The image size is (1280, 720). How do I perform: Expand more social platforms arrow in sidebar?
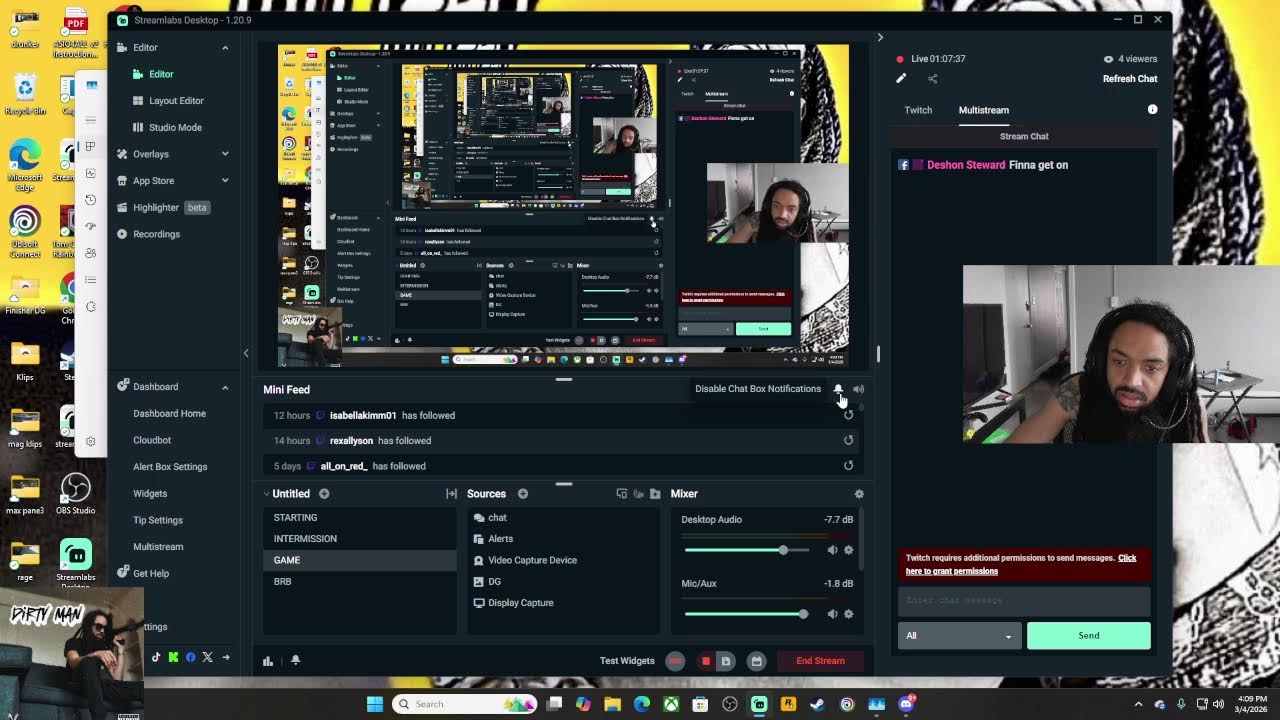225,657
